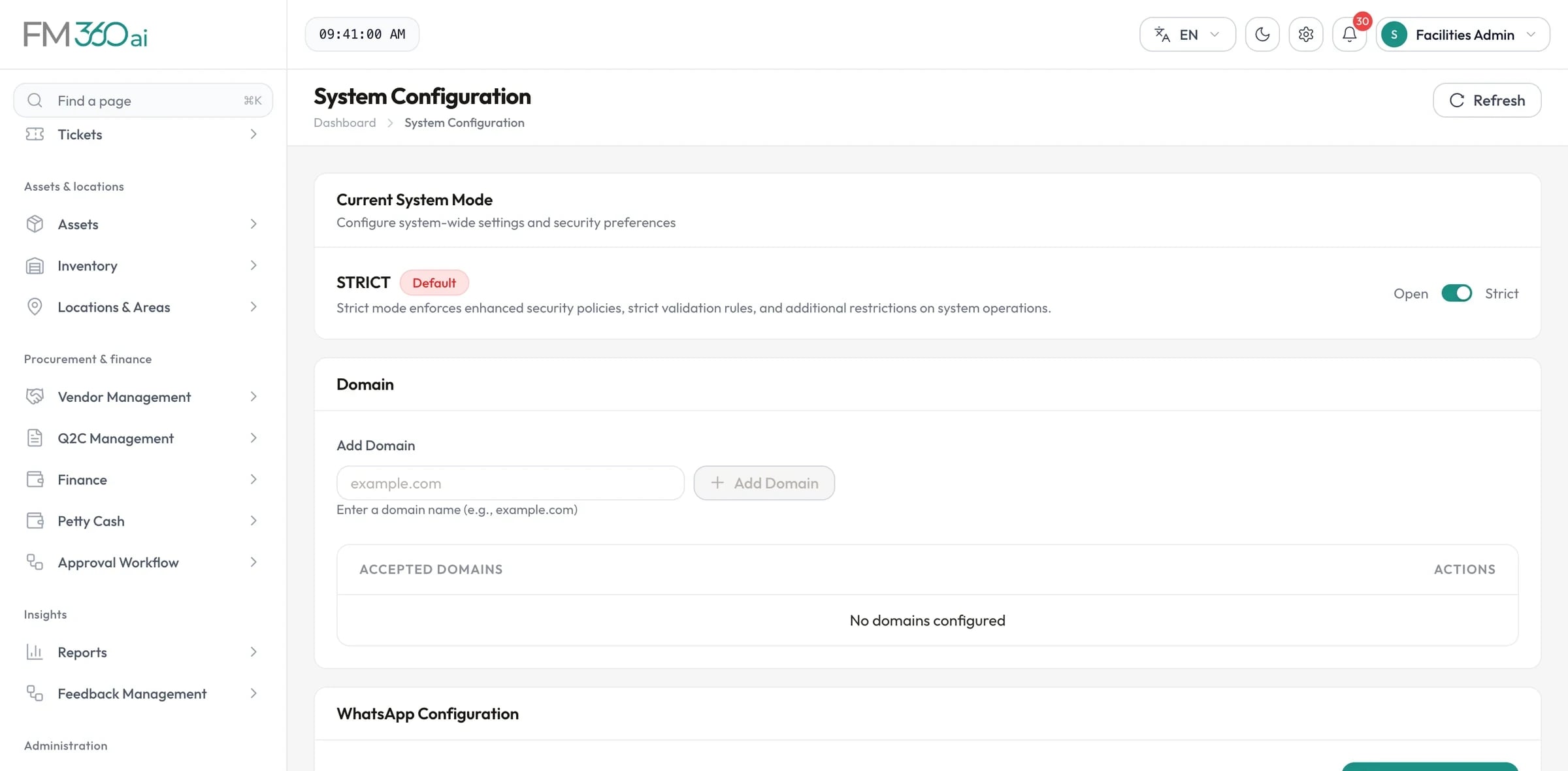Expand the Vendor Management chevron
1568x771 pixels.
[253, 397]
